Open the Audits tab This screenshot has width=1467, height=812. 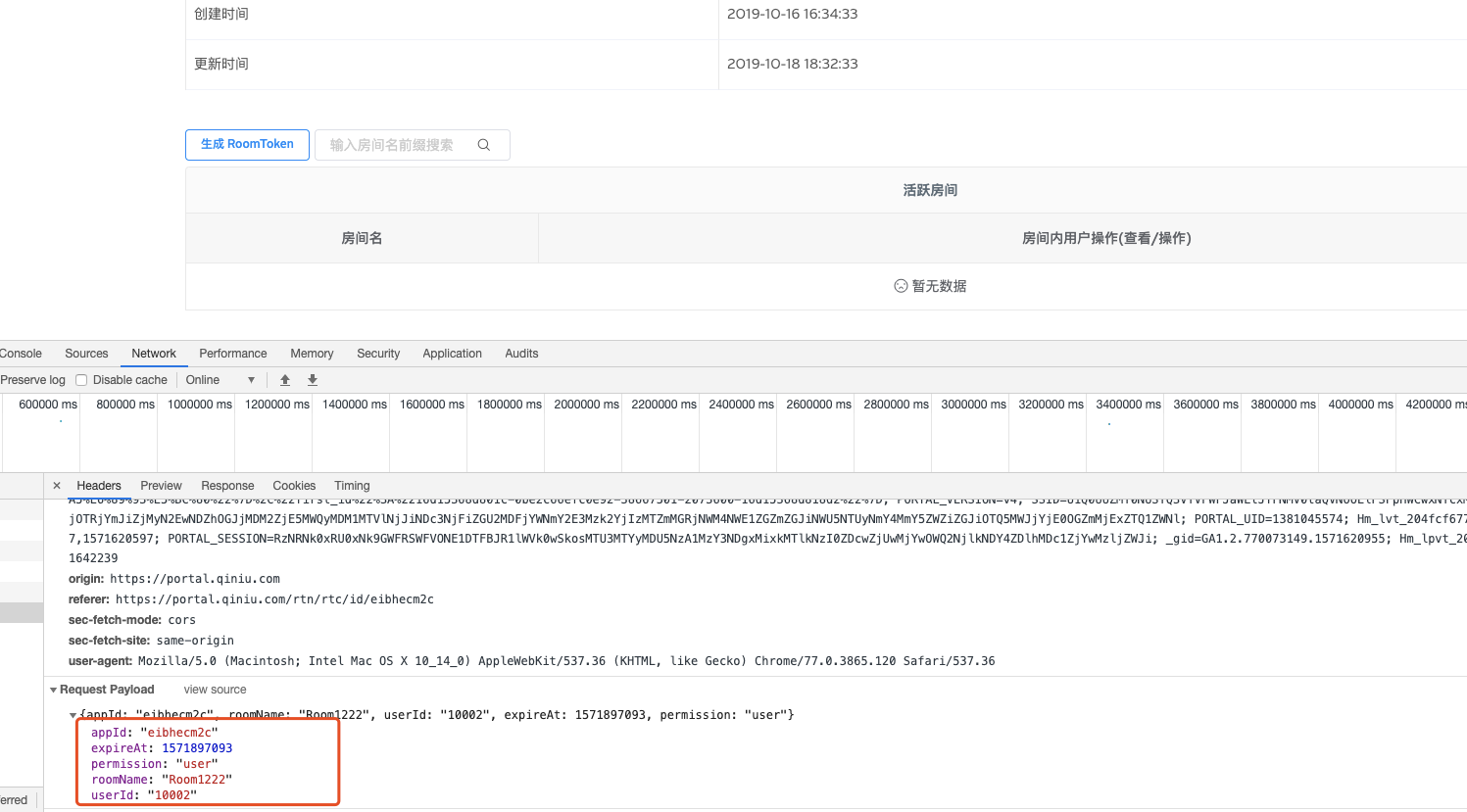pyautogui.click(x=521, y=354)
